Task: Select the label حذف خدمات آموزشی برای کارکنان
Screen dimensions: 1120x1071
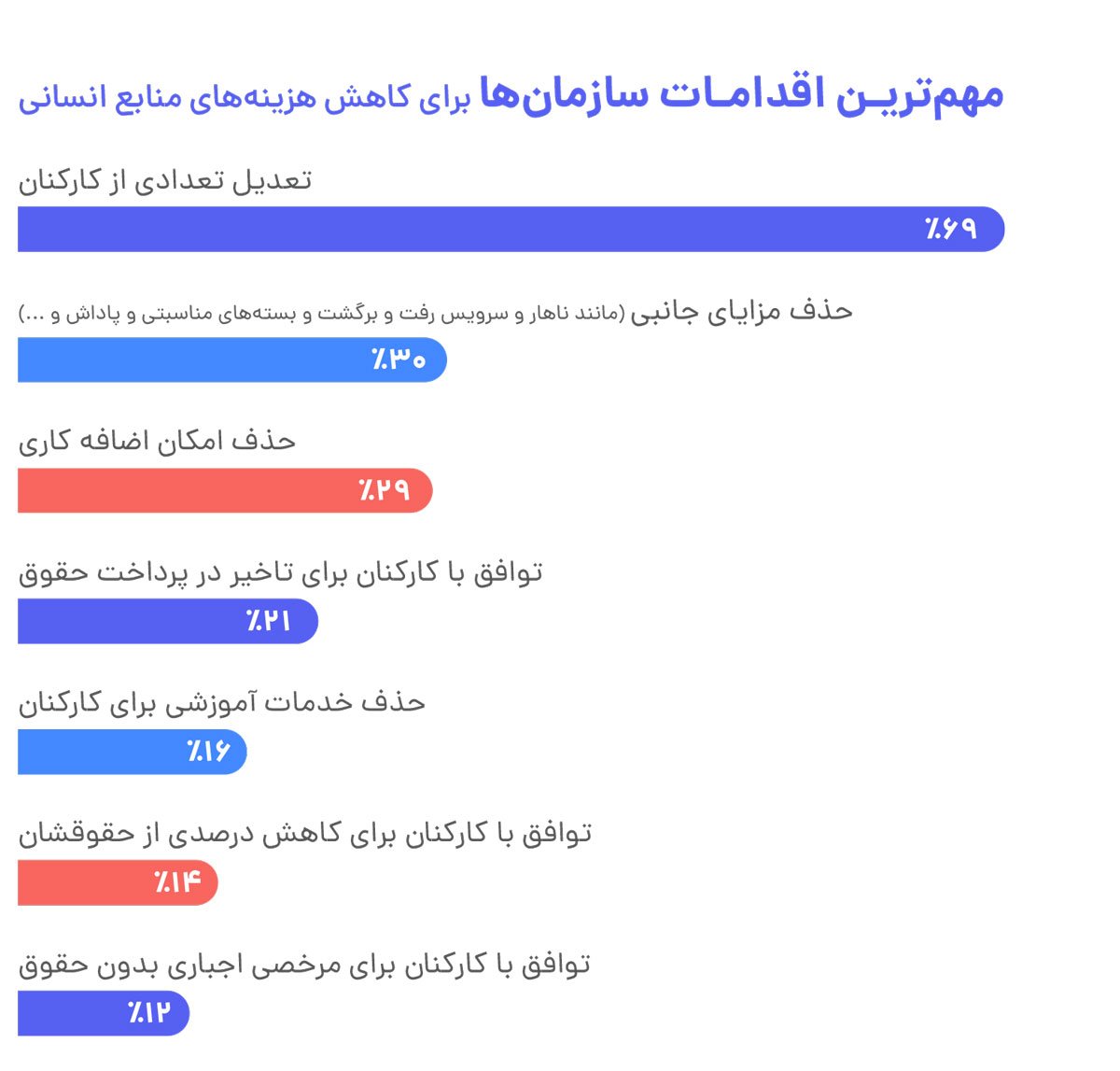Action: 222,702
